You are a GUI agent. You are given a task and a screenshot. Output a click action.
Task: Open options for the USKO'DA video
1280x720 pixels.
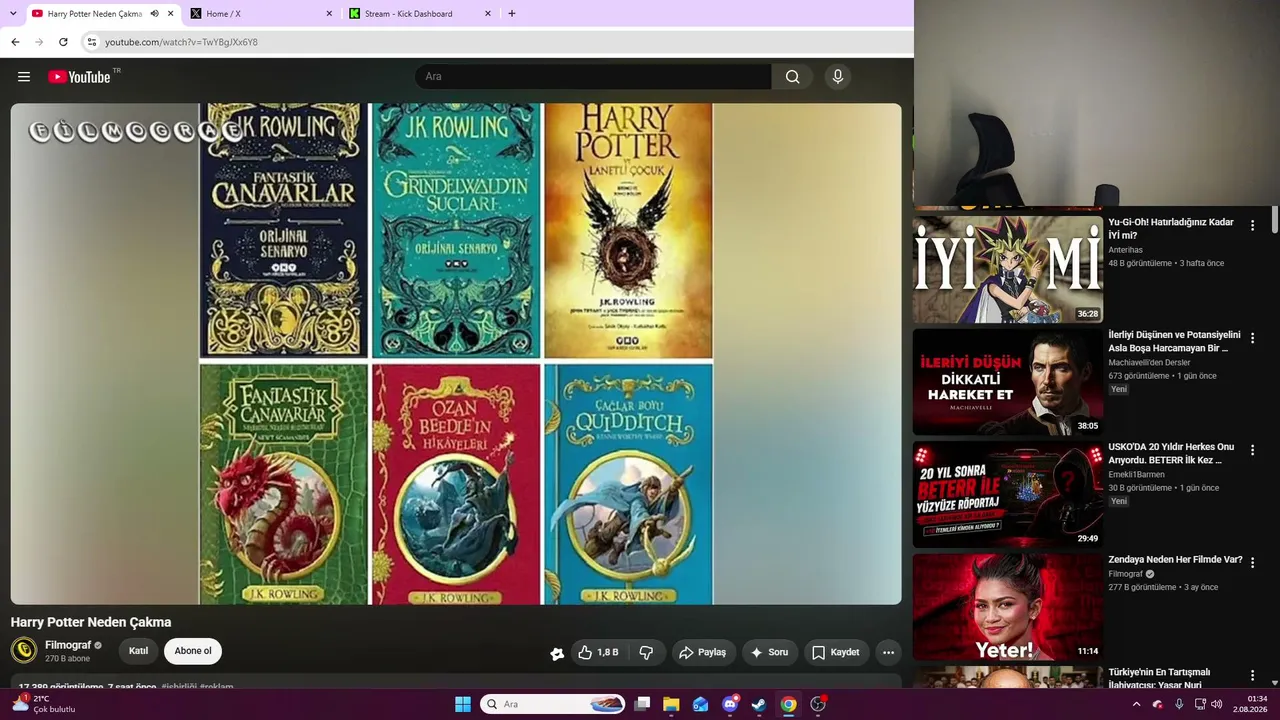tap(1252, 451)
